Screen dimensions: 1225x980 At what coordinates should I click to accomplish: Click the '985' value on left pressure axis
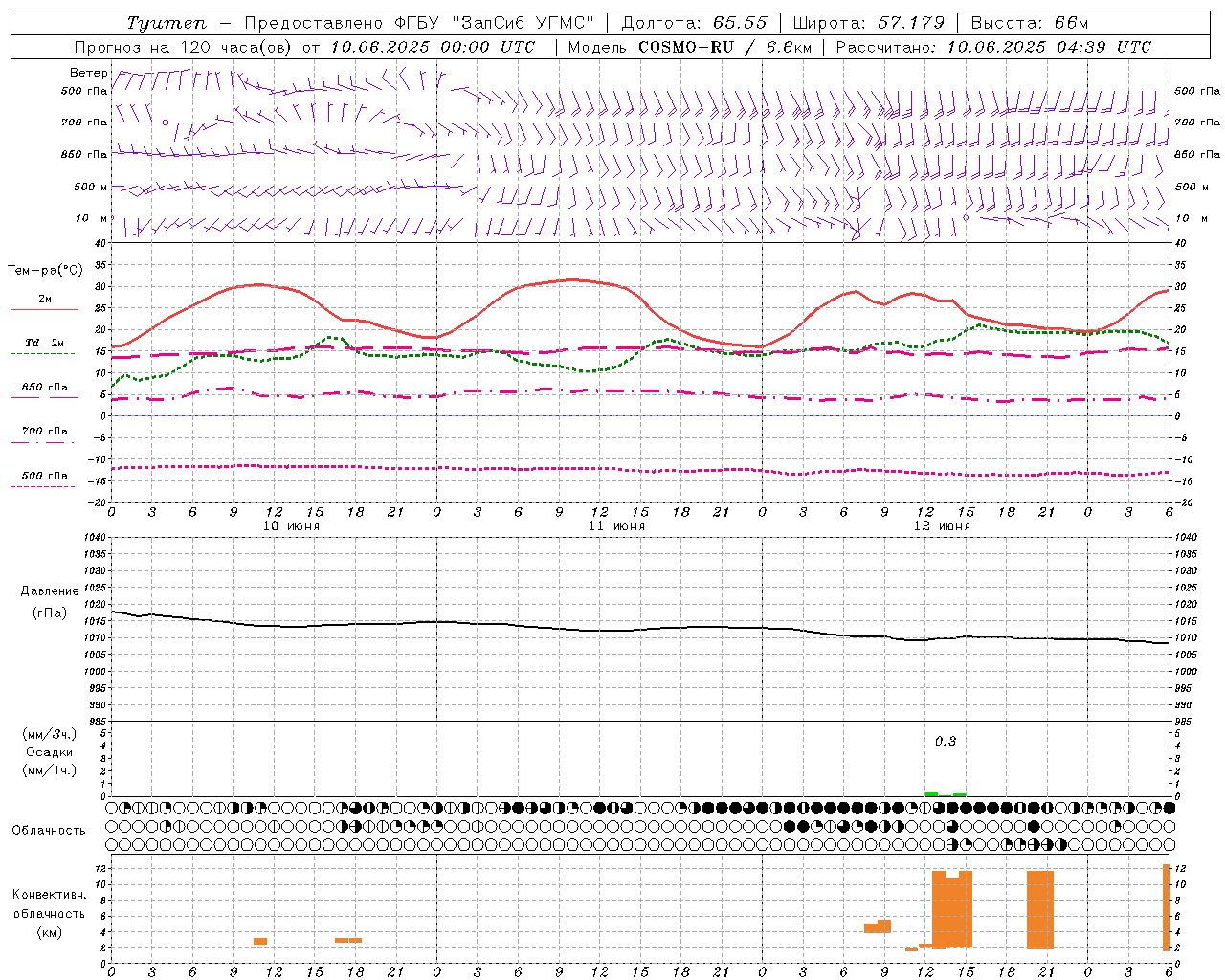pos(100,722)
